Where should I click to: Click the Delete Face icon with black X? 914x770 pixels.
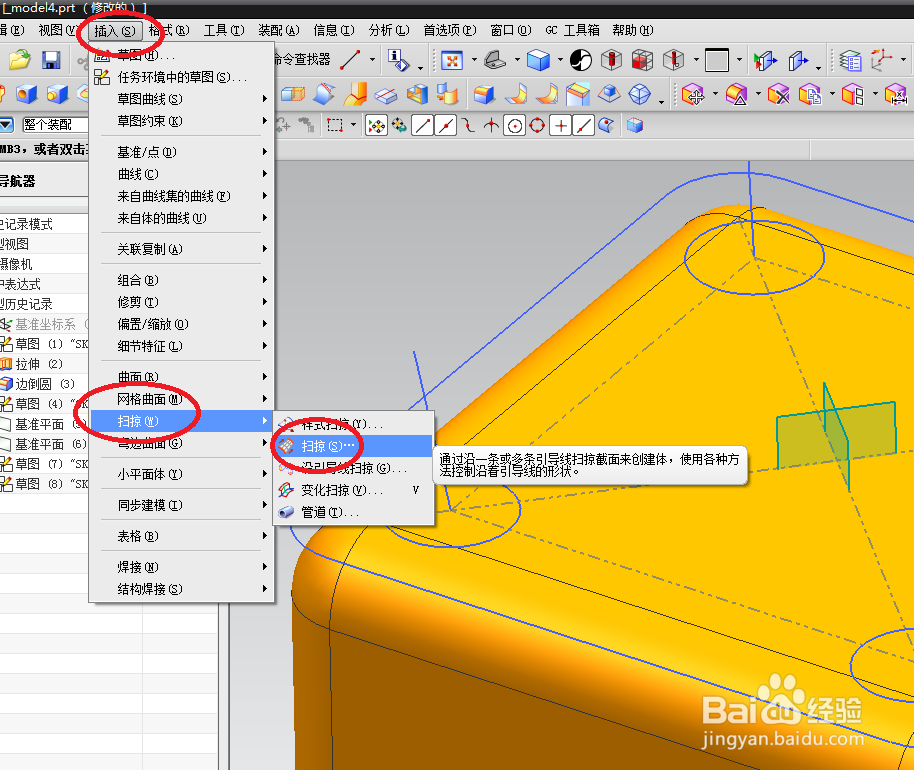(779, 94)
